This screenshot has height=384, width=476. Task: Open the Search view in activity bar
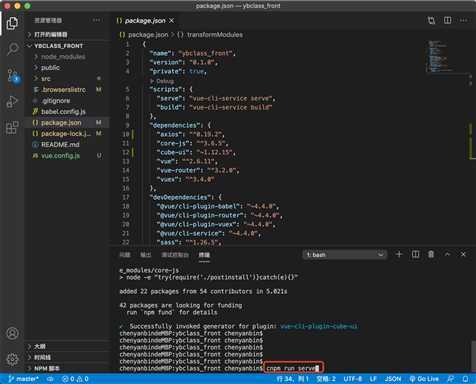coord(12,49)
